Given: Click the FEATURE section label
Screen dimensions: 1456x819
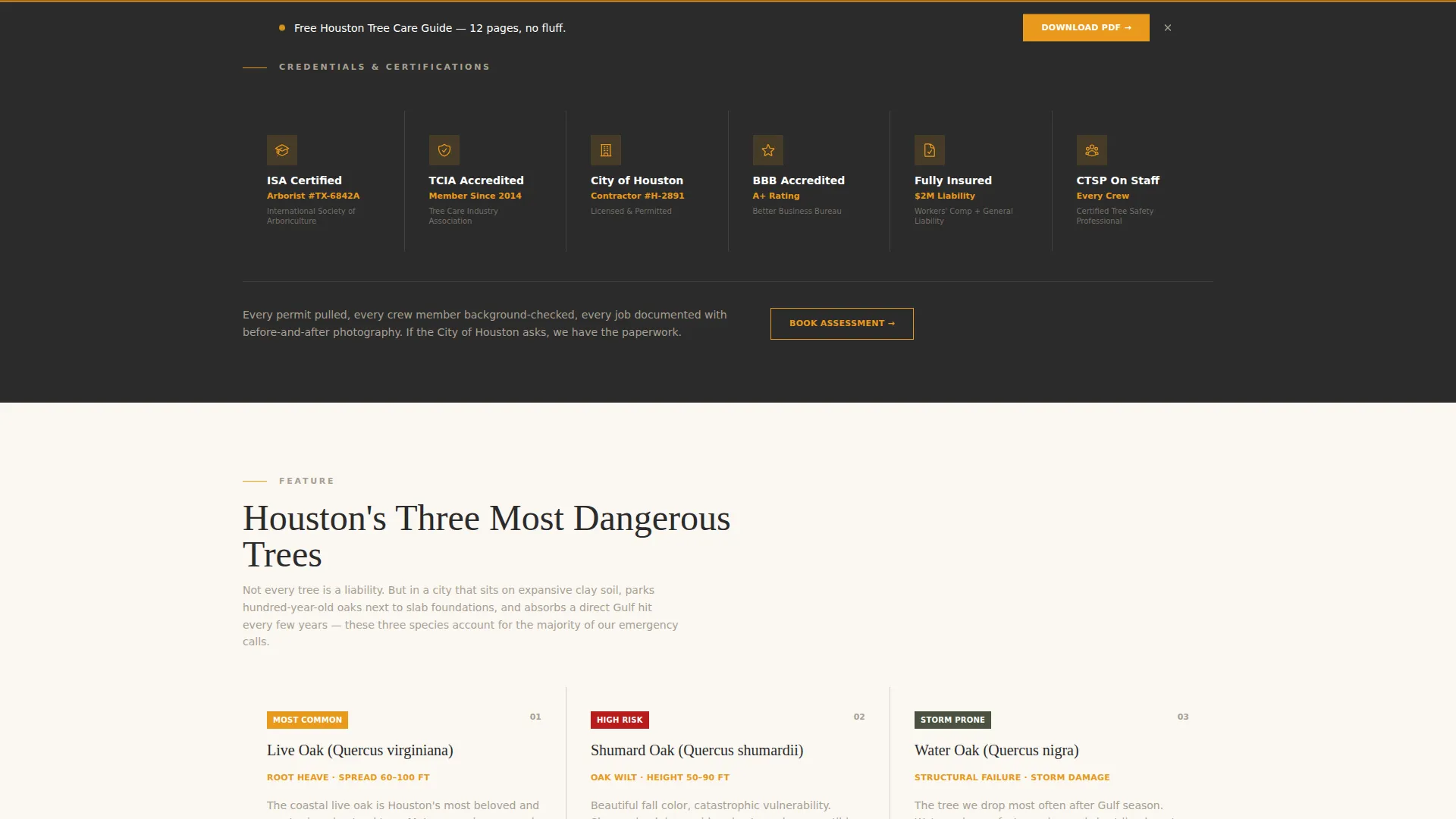Looking at the screenshot, I should pyautogui.click(x=306, y=481).
